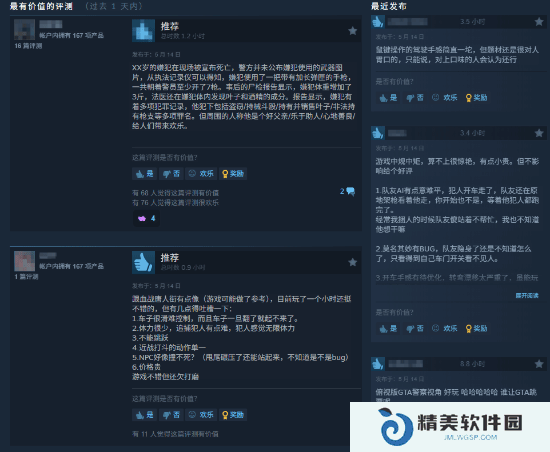Open avatar of reviewer with 16 篇评测
550x452 pixels.
tap(25, 29)
